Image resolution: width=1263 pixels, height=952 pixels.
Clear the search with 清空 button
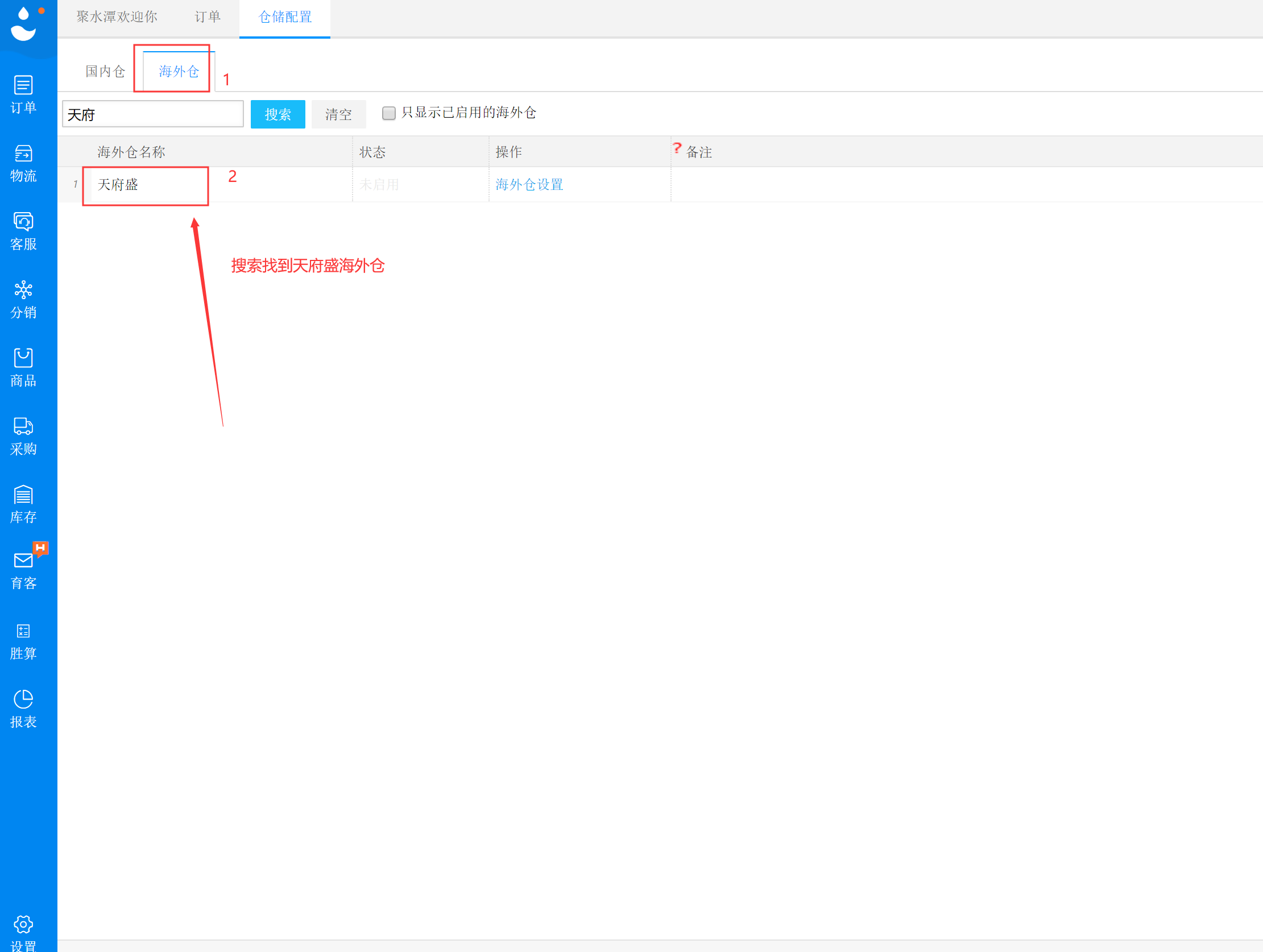click(338, 114)
